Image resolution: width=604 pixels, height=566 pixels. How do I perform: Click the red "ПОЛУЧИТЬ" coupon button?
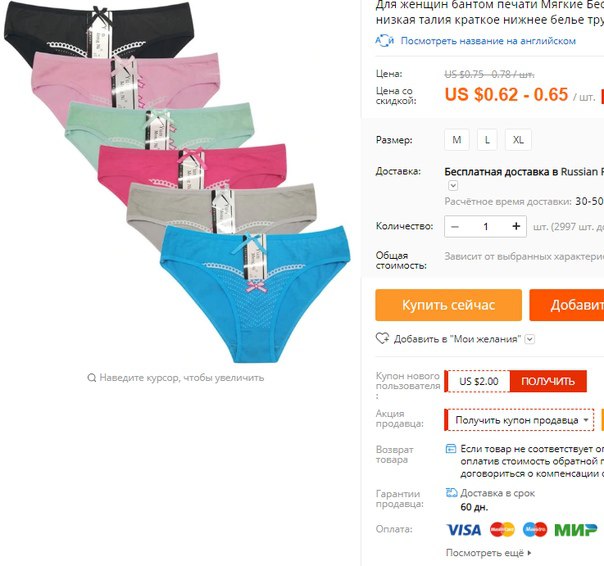pyautogui.click(x=548, y=381)
